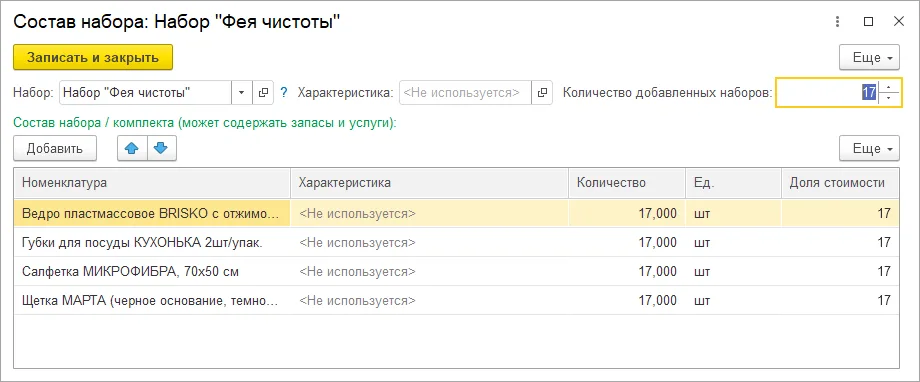Decrease the count of added sets

click(889, 99)
